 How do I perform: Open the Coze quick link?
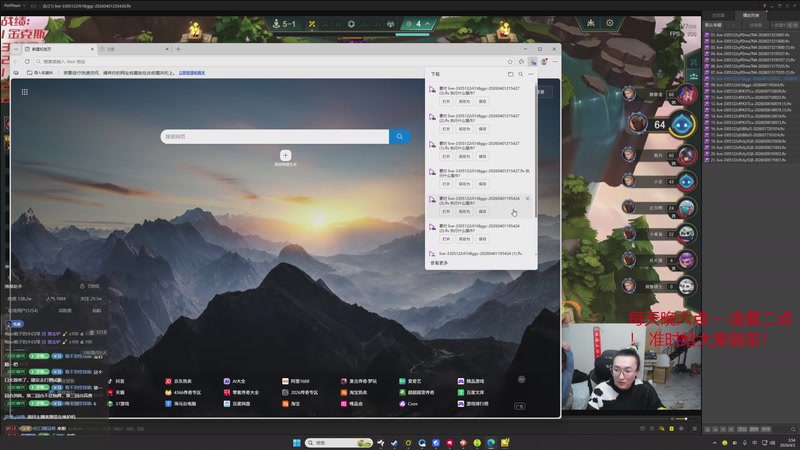click(409, 404)
